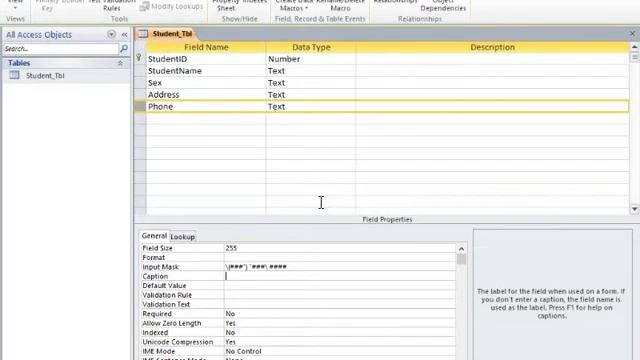Open the Create Data Macros ribbon dropdown
Image resolution: width=640 pixels, height=360 pixels.
pyautogui.click(x=294, y=5)
